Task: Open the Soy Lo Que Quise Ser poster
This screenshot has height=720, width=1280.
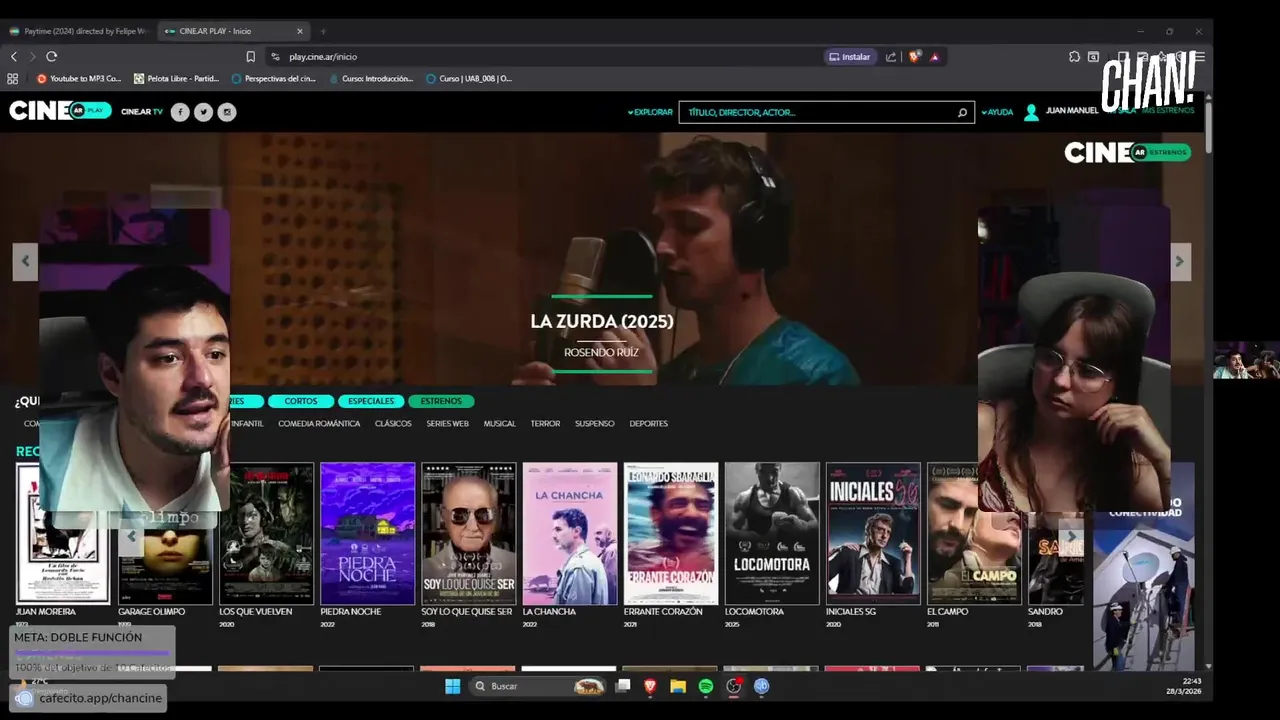Action: (469, 533)
